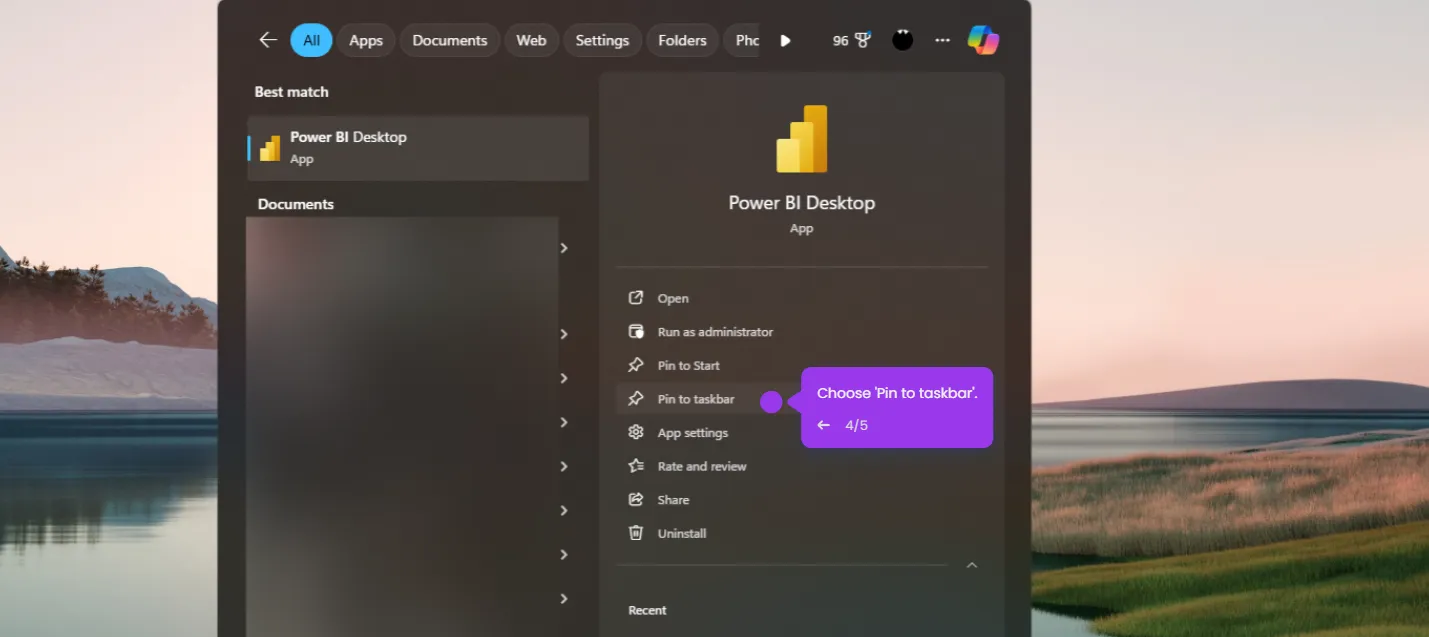Choose Share for Power BI Desktop
This screenshot has width=1429, height=637.
pyautogui.click(x=801, y=500)
